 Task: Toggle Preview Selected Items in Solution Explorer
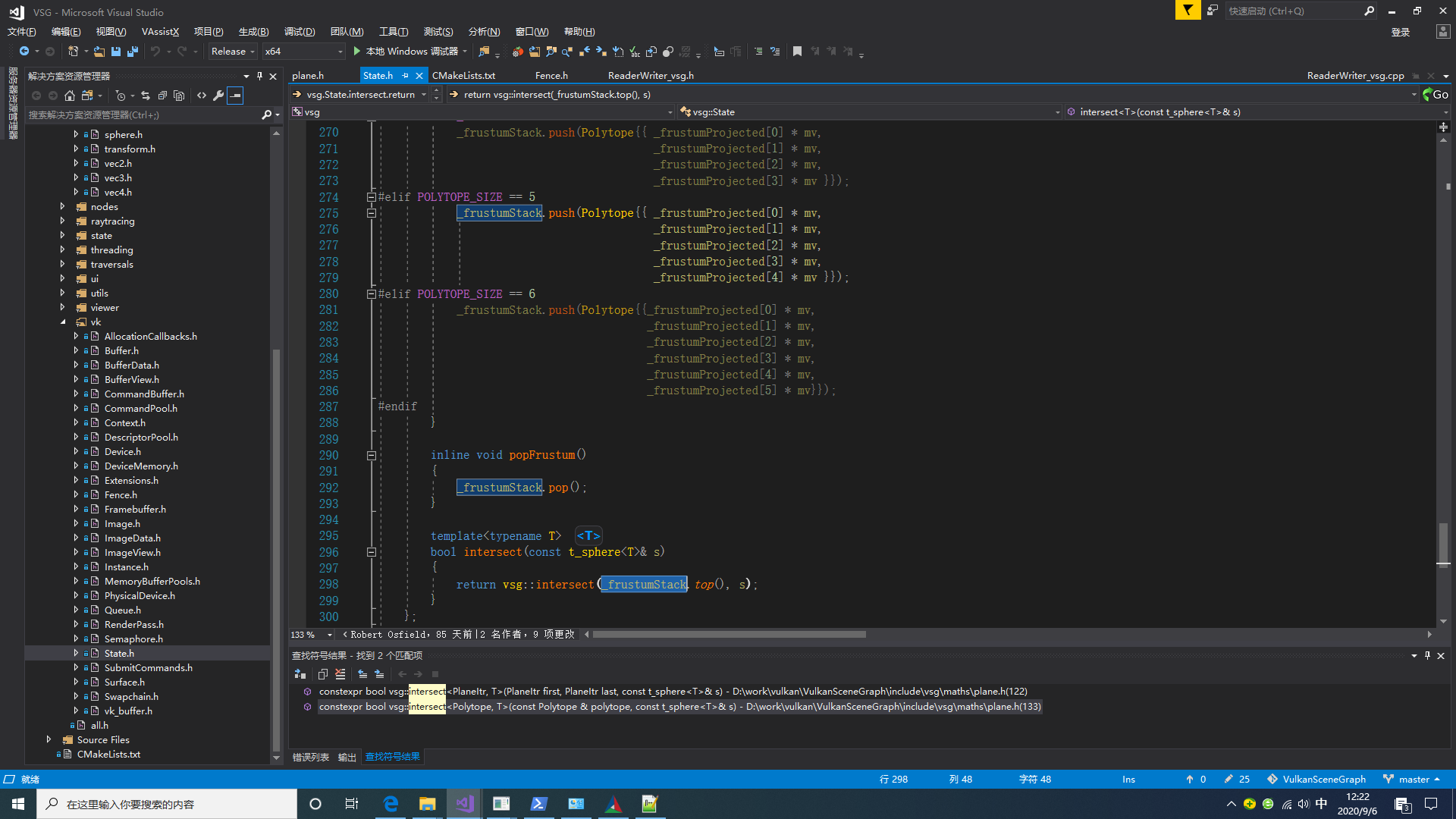point(236,96)
